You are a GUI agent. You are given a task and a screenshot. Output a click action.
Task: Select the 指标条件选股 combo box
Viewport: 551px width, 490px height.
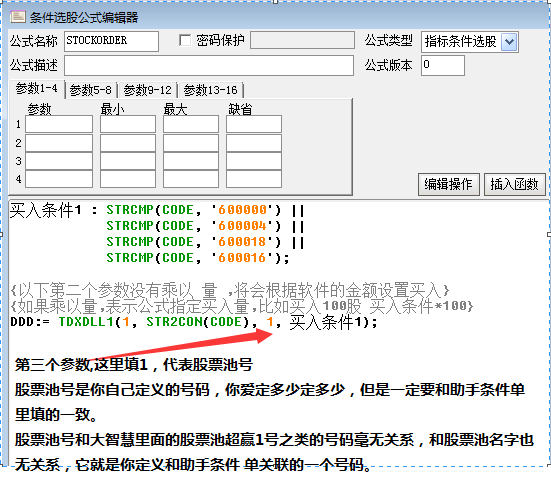(x=469, y=42)
